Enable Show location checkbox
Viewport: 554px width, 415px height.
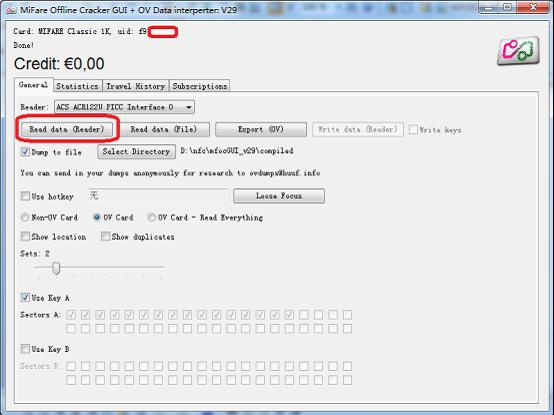tap(25, 236)
